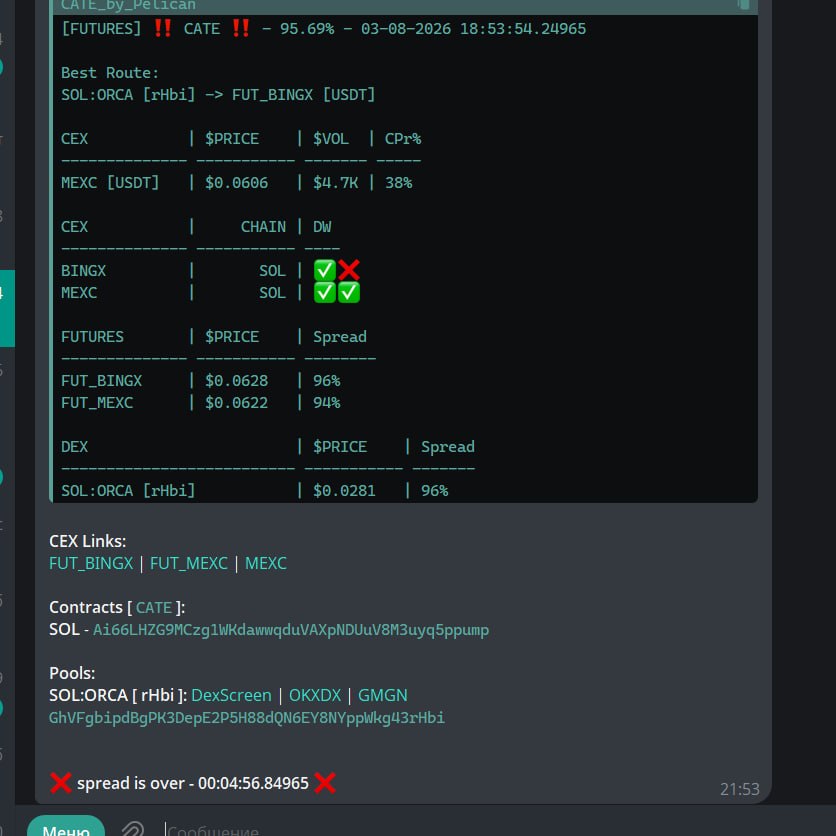Click the Меню bot menu button

pos(66,827)
